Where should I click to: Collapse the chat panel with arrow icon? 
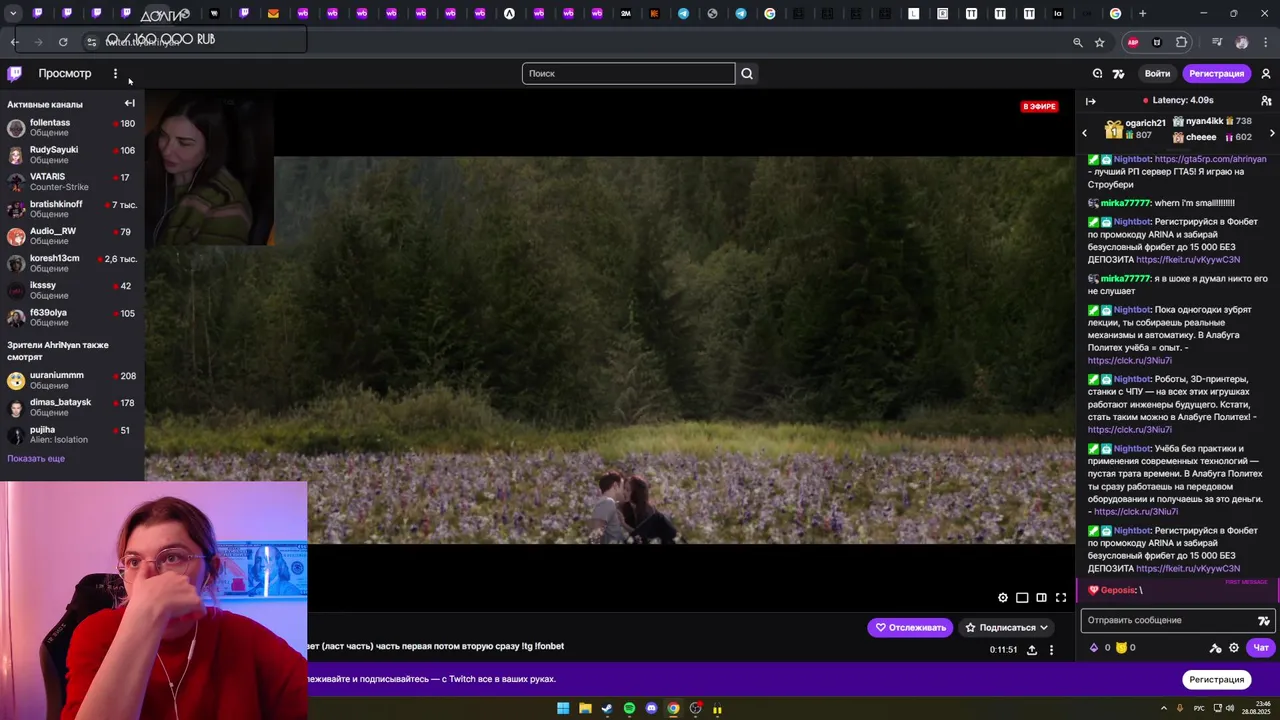tap(1091, 101)
